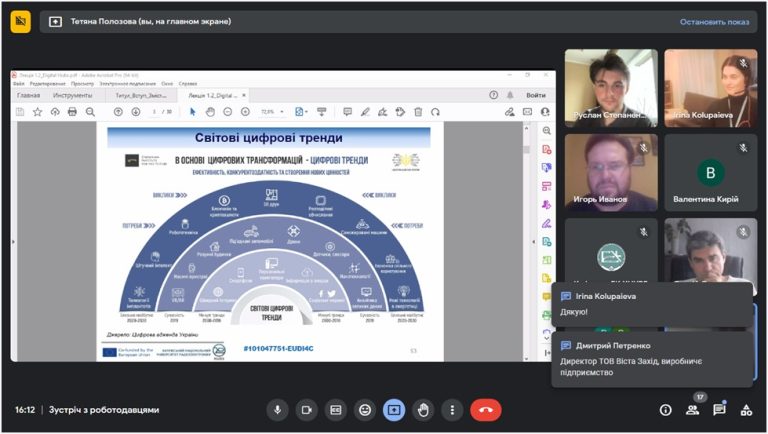Click the star bookmark icon in Acrobat toolbar

pos(37,112)
